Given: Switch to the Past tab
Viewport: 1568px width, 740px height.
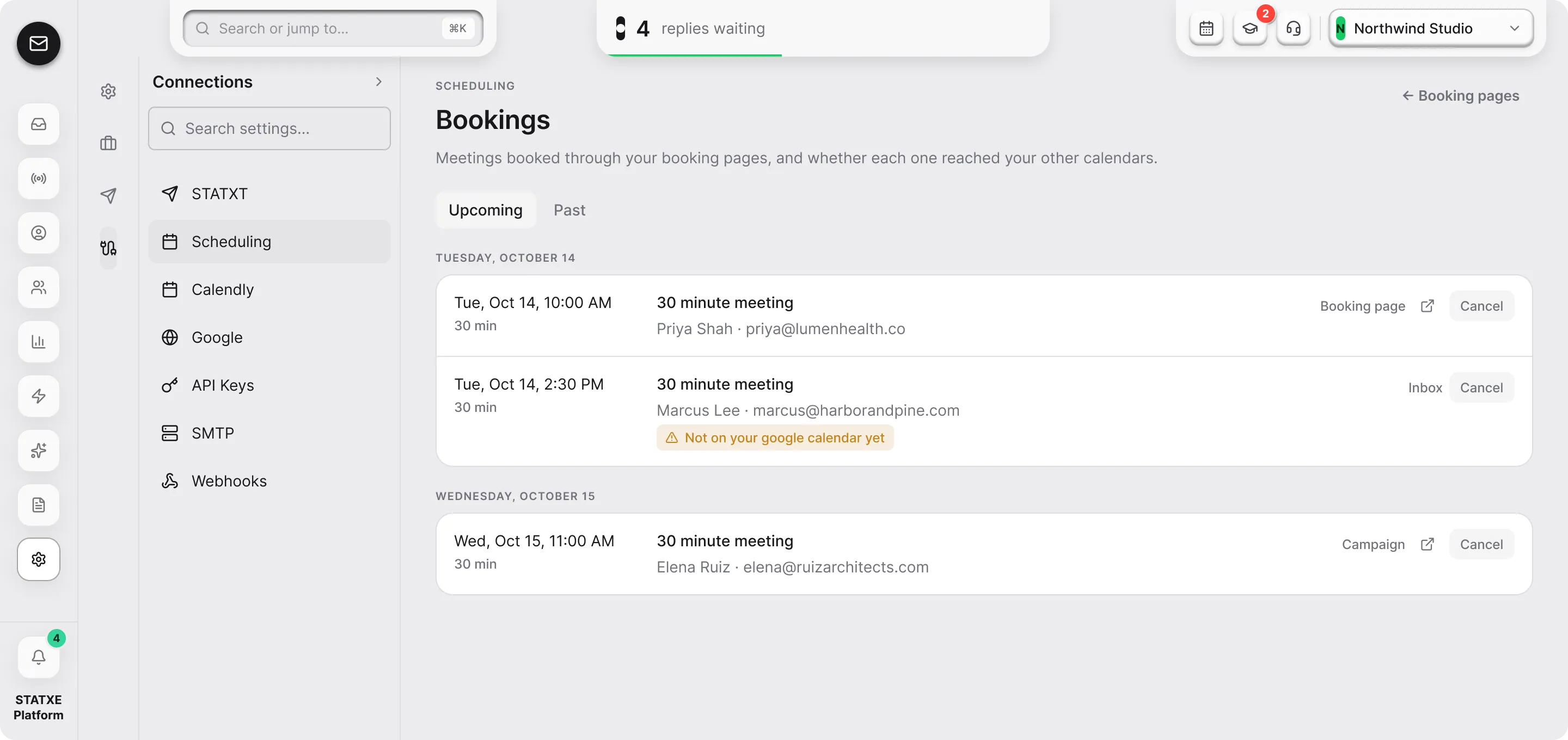Looking at the screenshot, I should point(569,210).
